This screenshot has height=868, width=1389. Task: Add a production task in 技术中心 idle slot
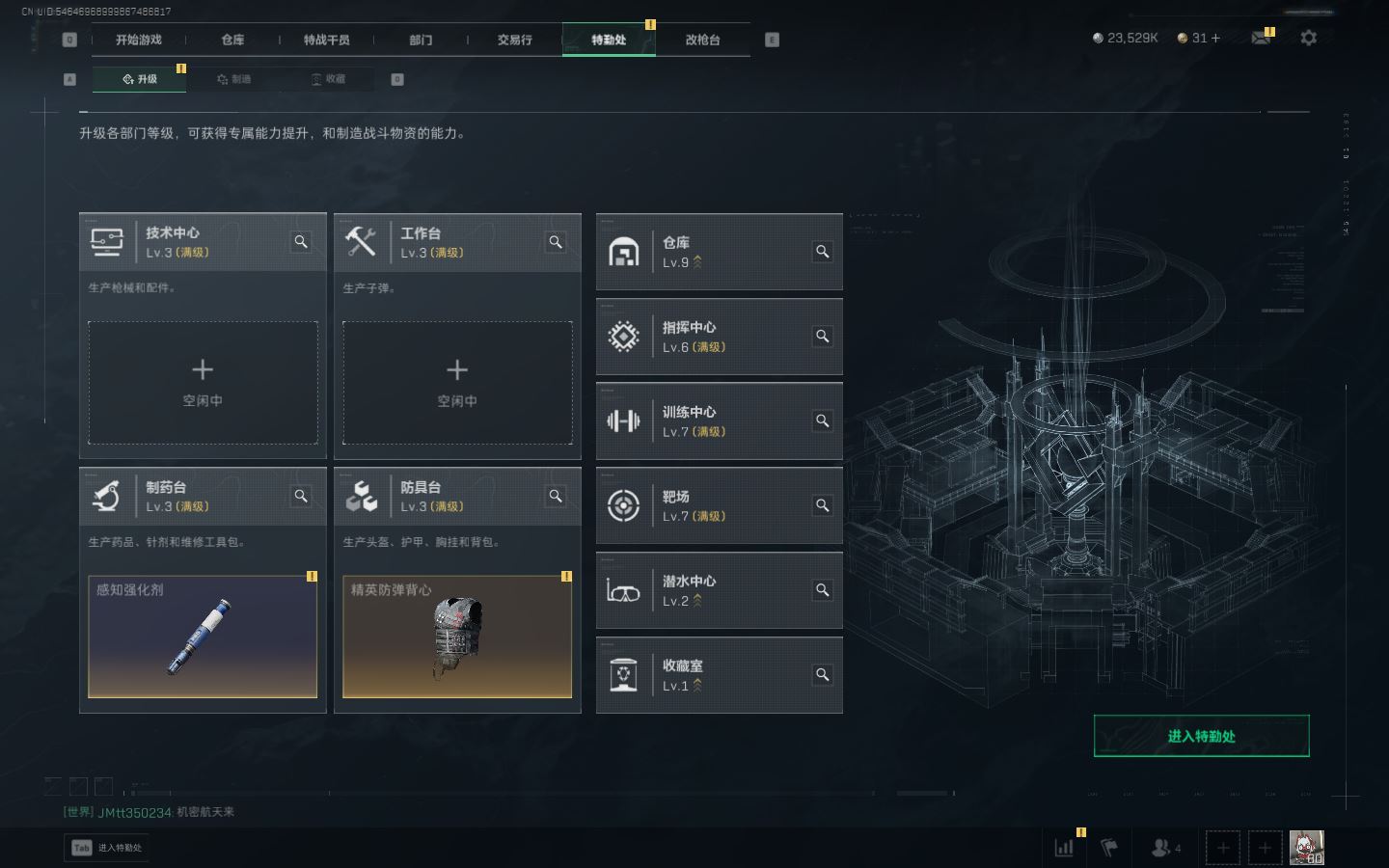pyautogui.click(x=203, y=383)
